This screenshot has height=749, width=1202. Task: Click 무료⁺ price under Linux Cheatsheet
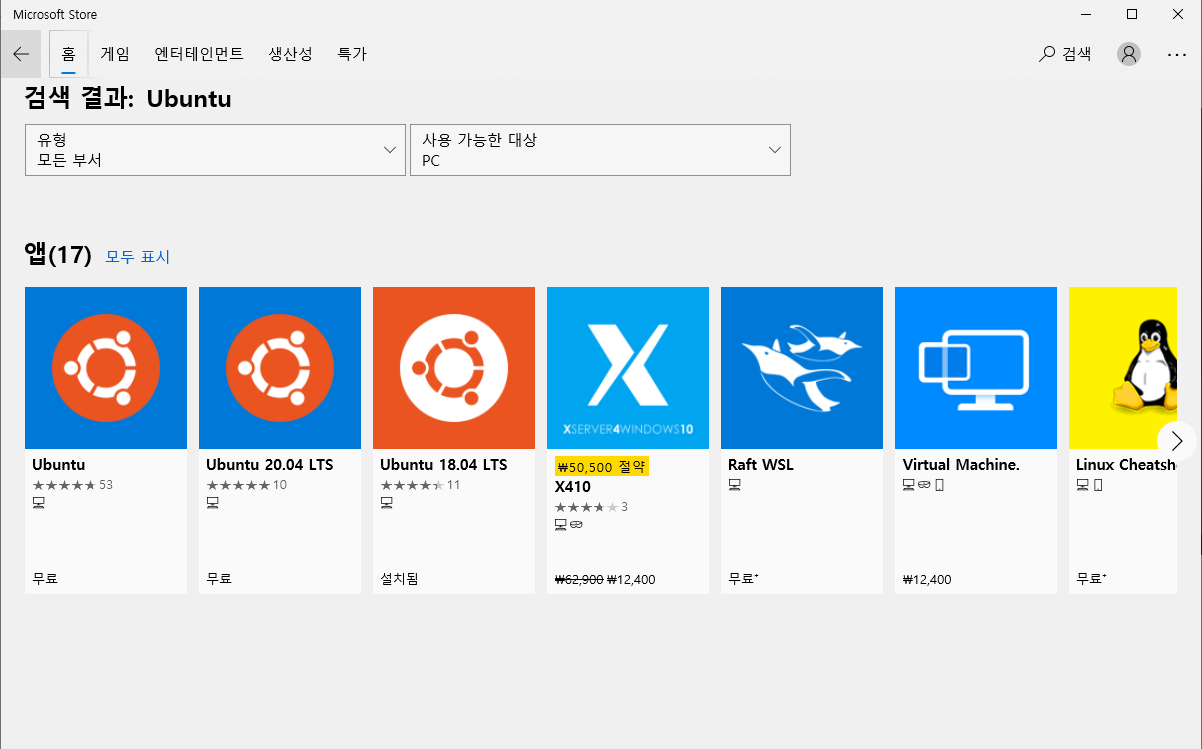point(1091,579)
